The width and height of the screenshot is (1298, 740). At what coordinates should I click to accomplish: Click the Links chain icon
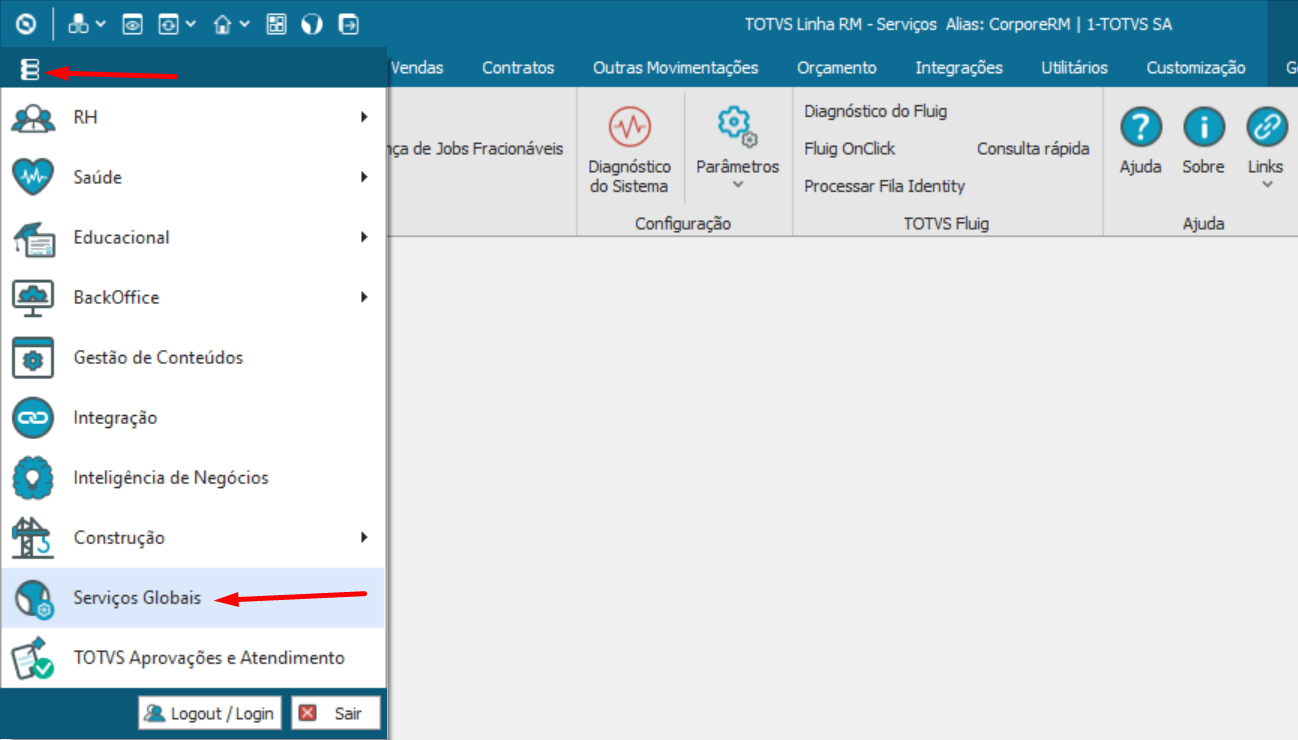click(1266, 128)
